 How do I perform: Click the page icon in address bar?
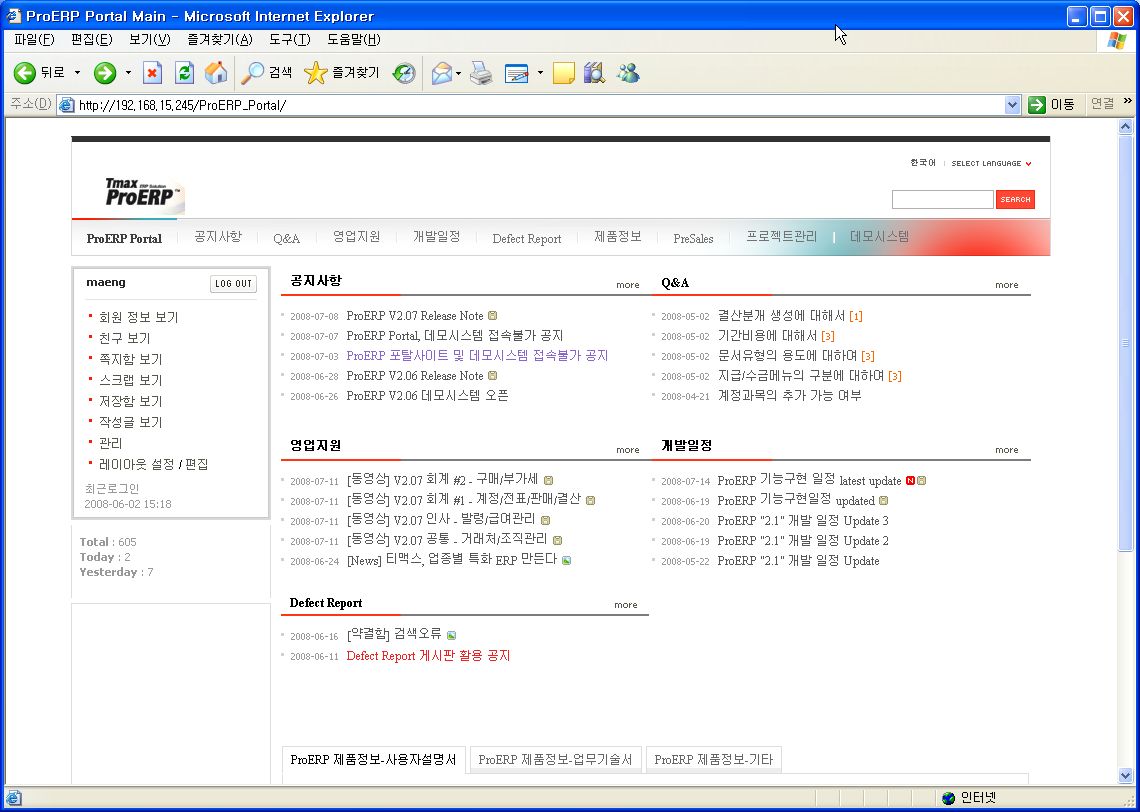[67, 105]
